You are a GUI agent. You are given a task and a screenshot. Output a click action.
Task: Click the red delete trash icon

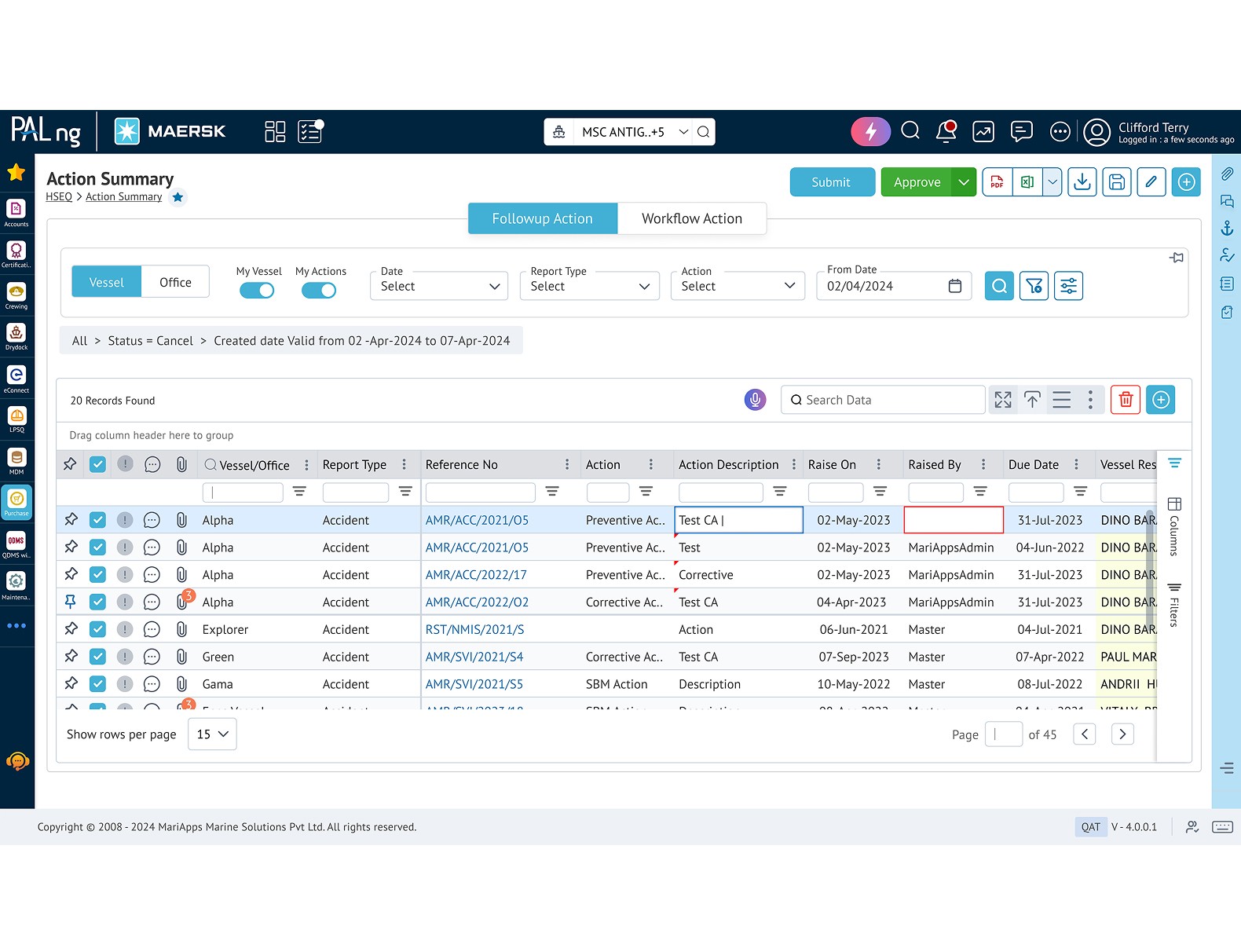click(x=1126, y=400)
